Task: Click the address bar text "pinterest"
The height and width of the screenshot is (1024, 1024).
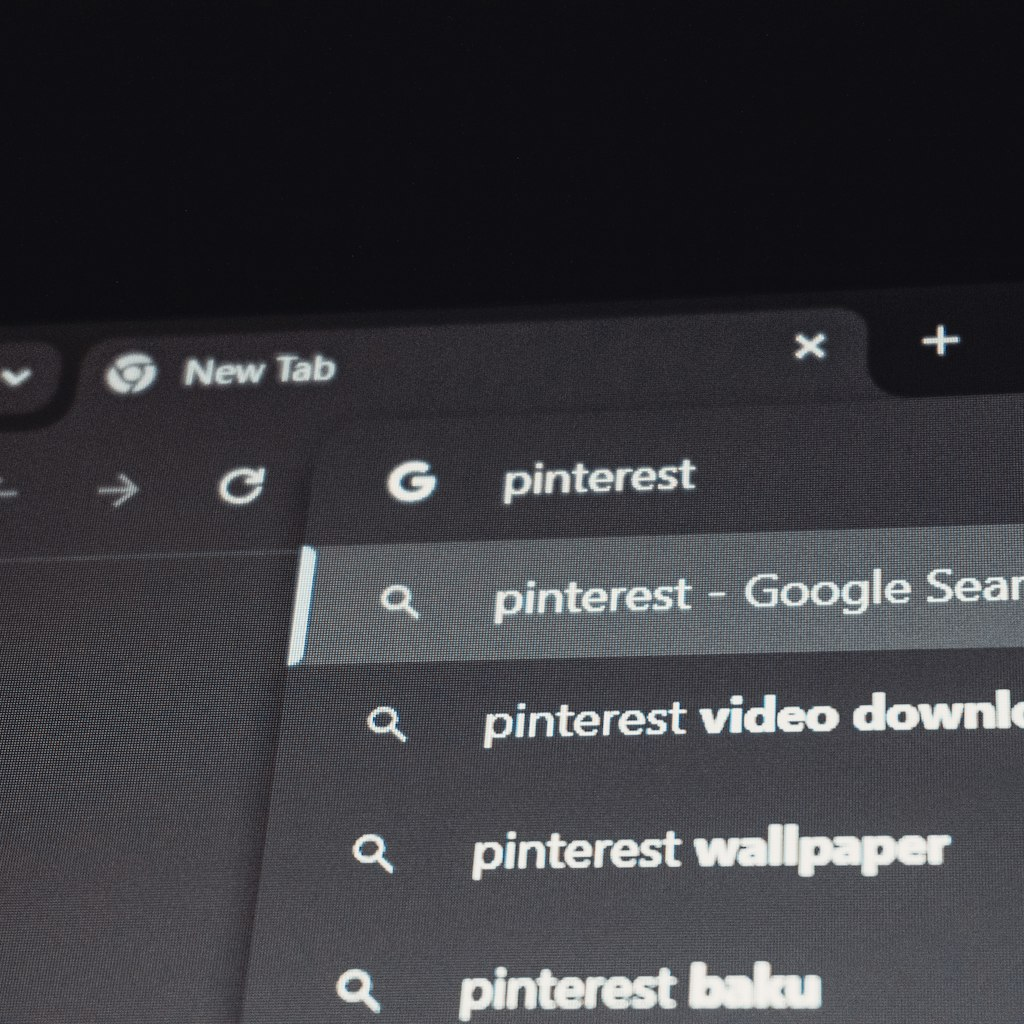Action: pos(598,479)
